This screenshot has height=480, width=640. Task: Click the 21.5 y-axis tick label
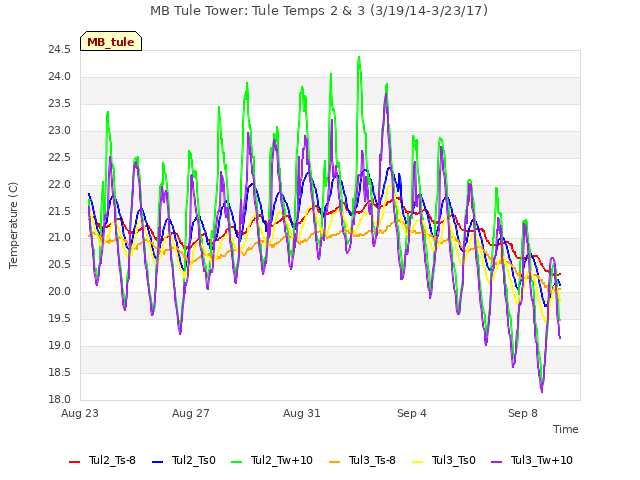tap(60, 211)
